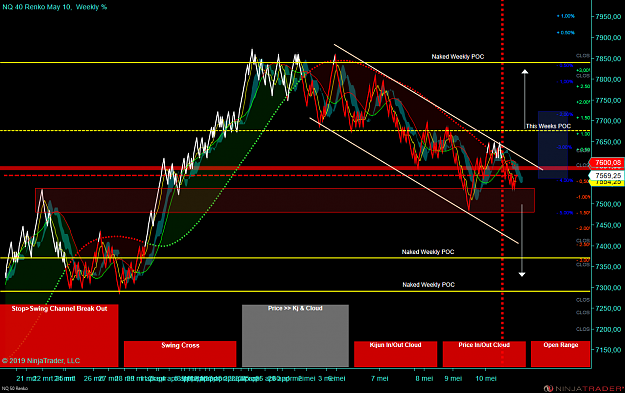Select the white downward arrow drawing
This screenshot has width=625, height=393.
tap(522, 241)
